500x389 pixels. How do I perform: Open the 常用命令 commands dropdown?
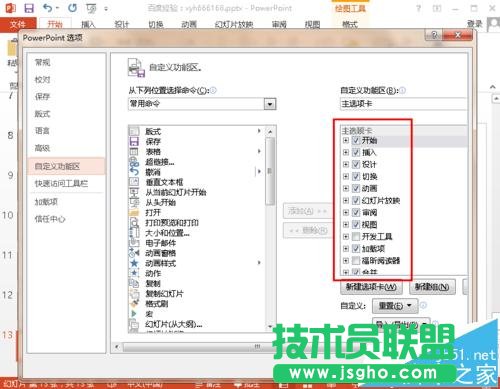pos(270,104)
